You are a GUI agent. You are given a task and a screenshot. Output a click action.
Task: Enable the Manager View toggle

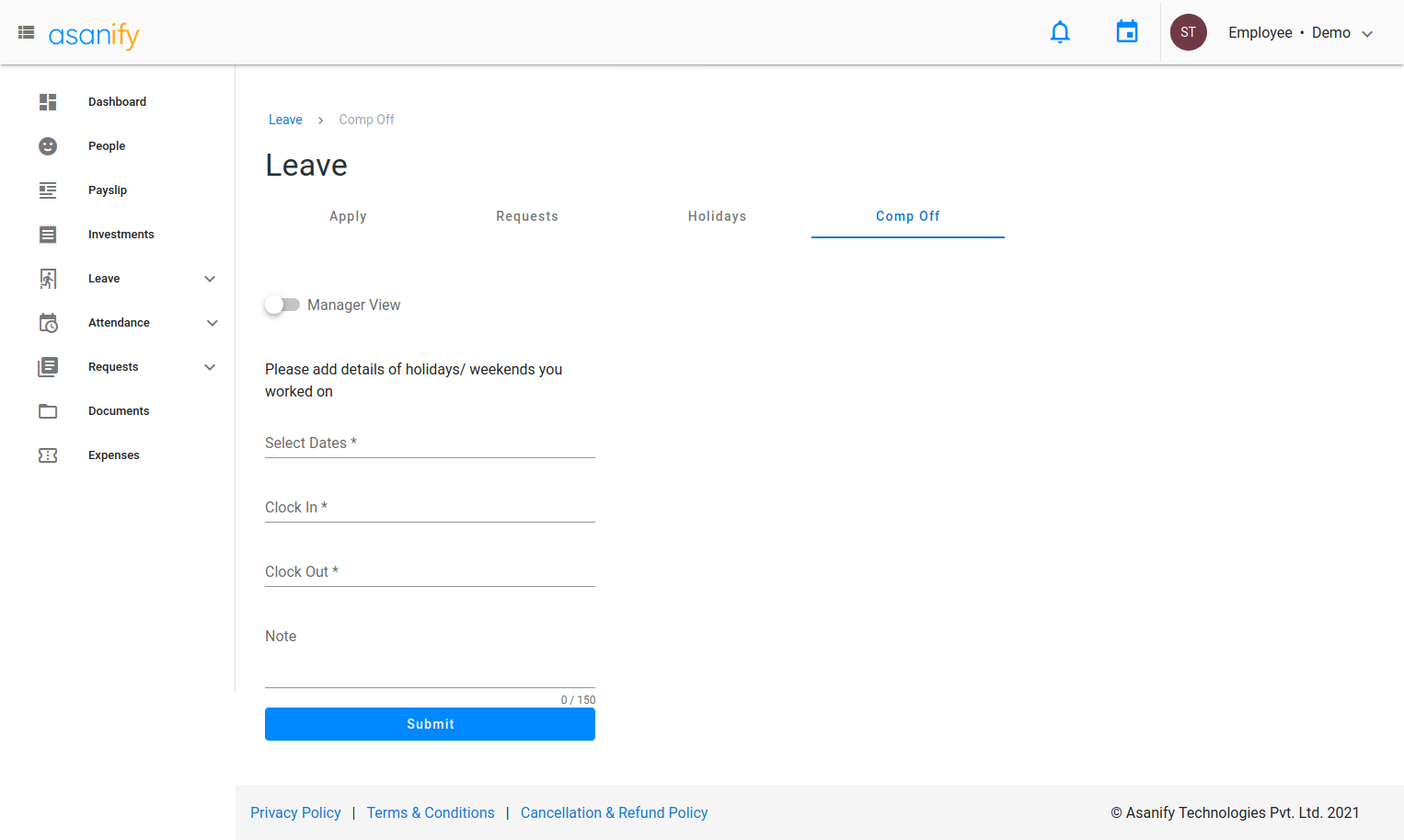[282, 305]
